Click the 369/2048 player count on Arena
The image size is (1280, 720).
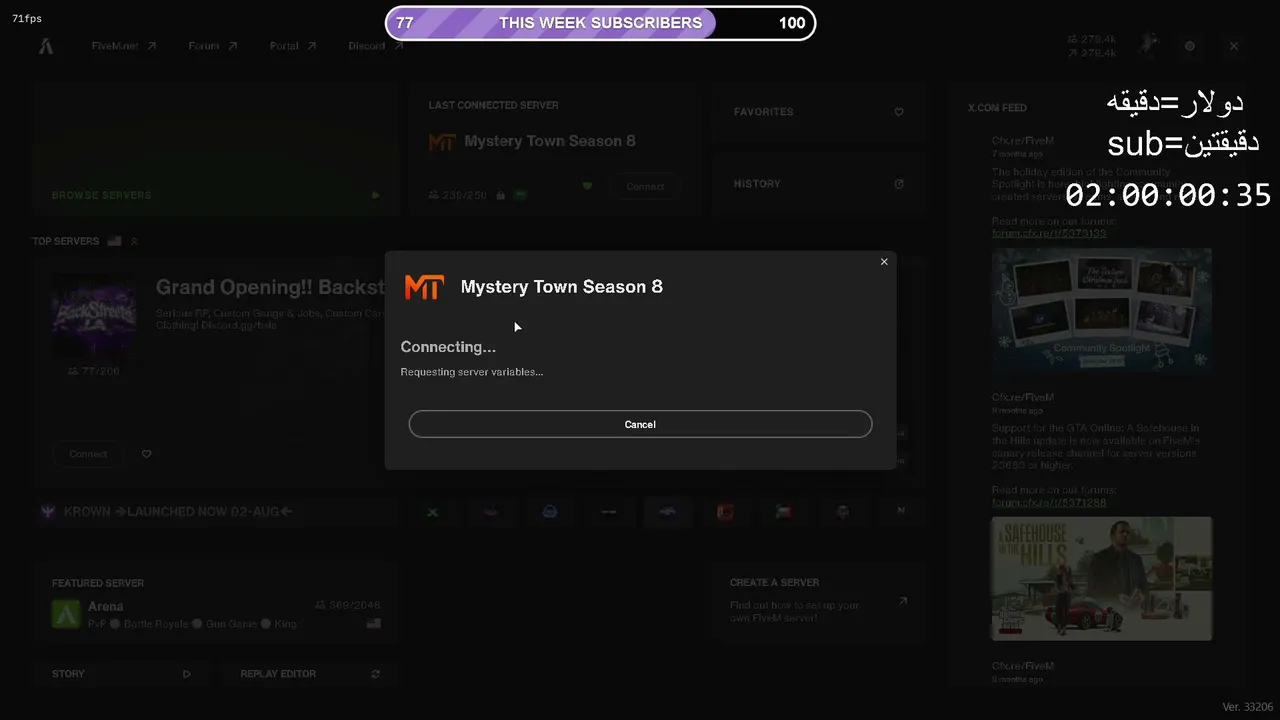click(x=348, y=605)
